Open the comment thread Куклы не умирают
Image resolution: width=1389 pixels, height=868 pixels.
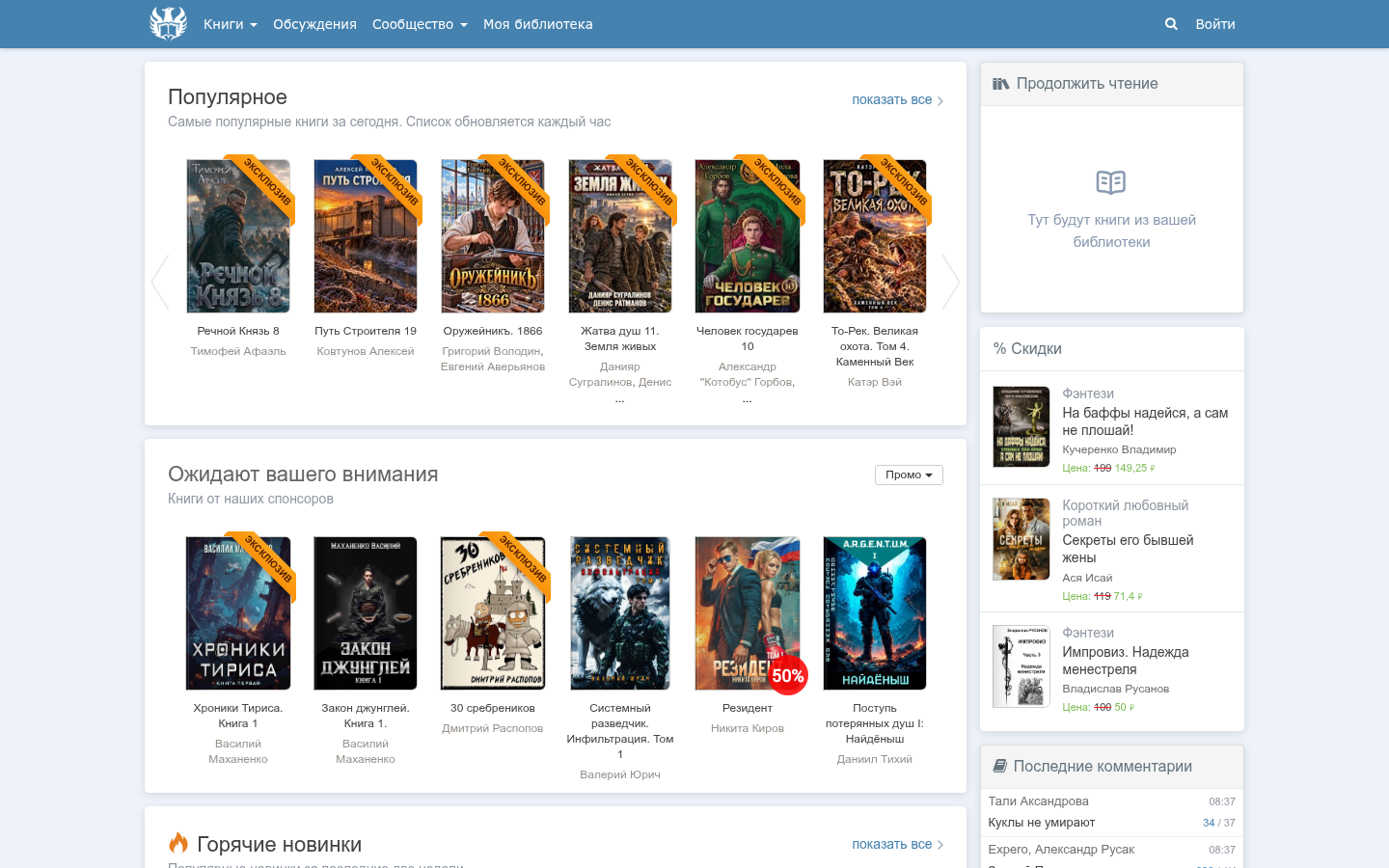(1042, 823)
